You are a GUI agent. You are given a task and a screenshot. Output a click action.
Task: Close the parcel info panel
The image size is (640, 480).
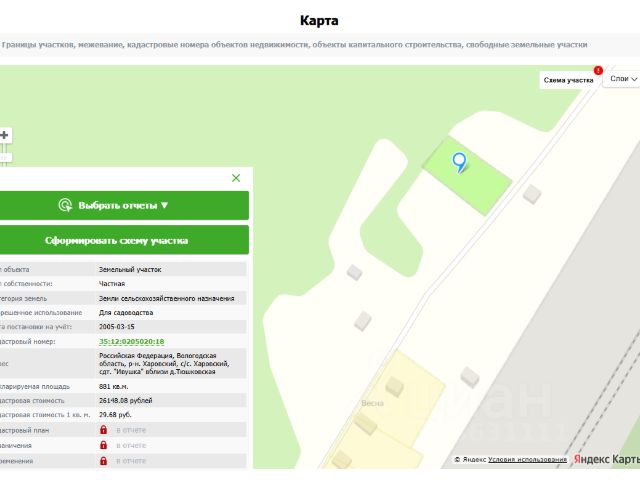[236, 178]
